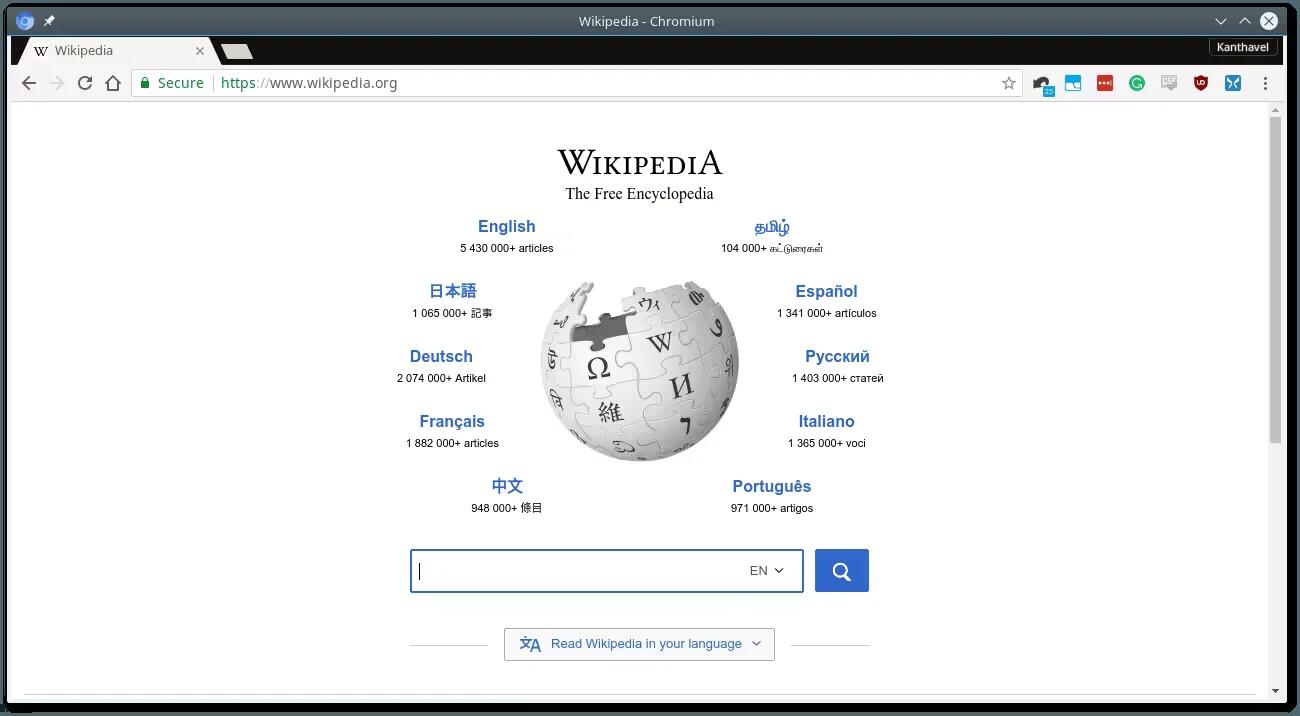1300x716 pixels.
Task: Open the blue butterfly-logo extension icon
Action: [x=1233, y=83]
